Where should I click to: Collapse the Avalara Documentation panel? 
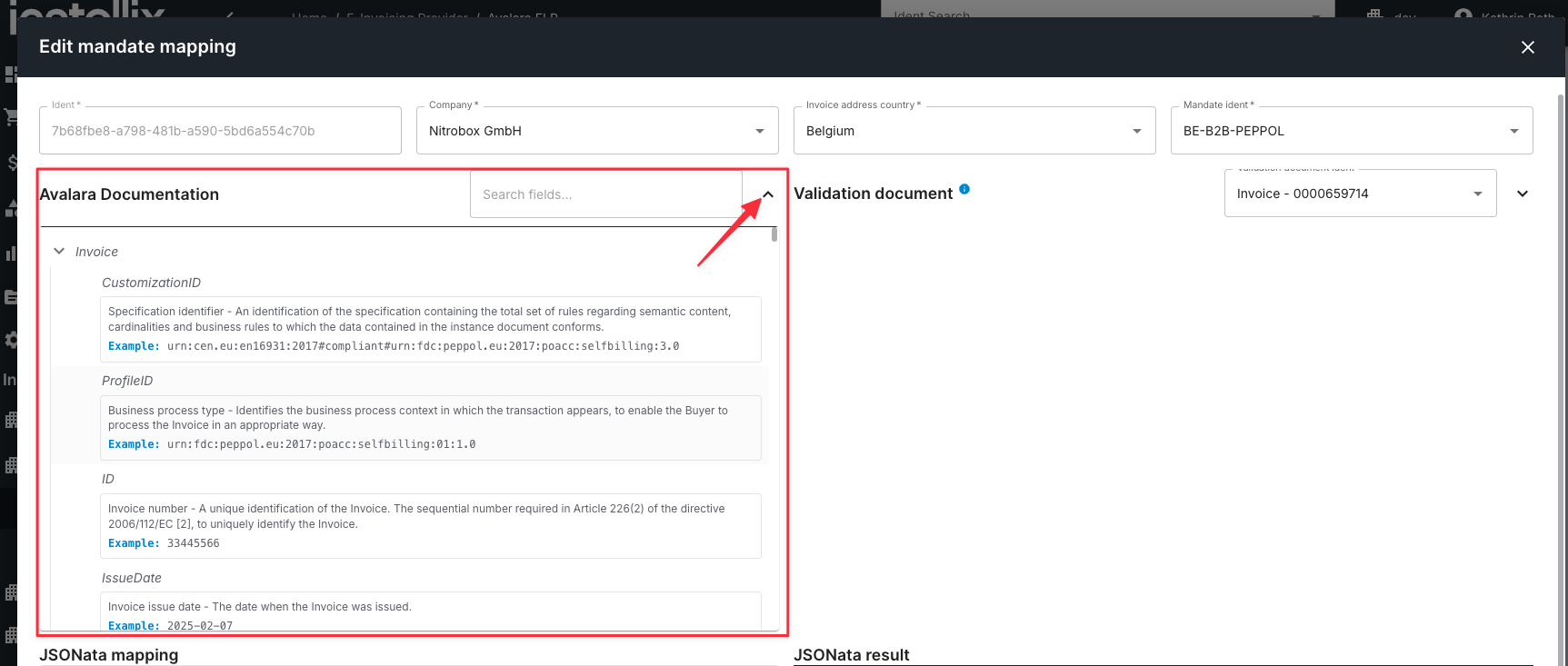(768, 194)
